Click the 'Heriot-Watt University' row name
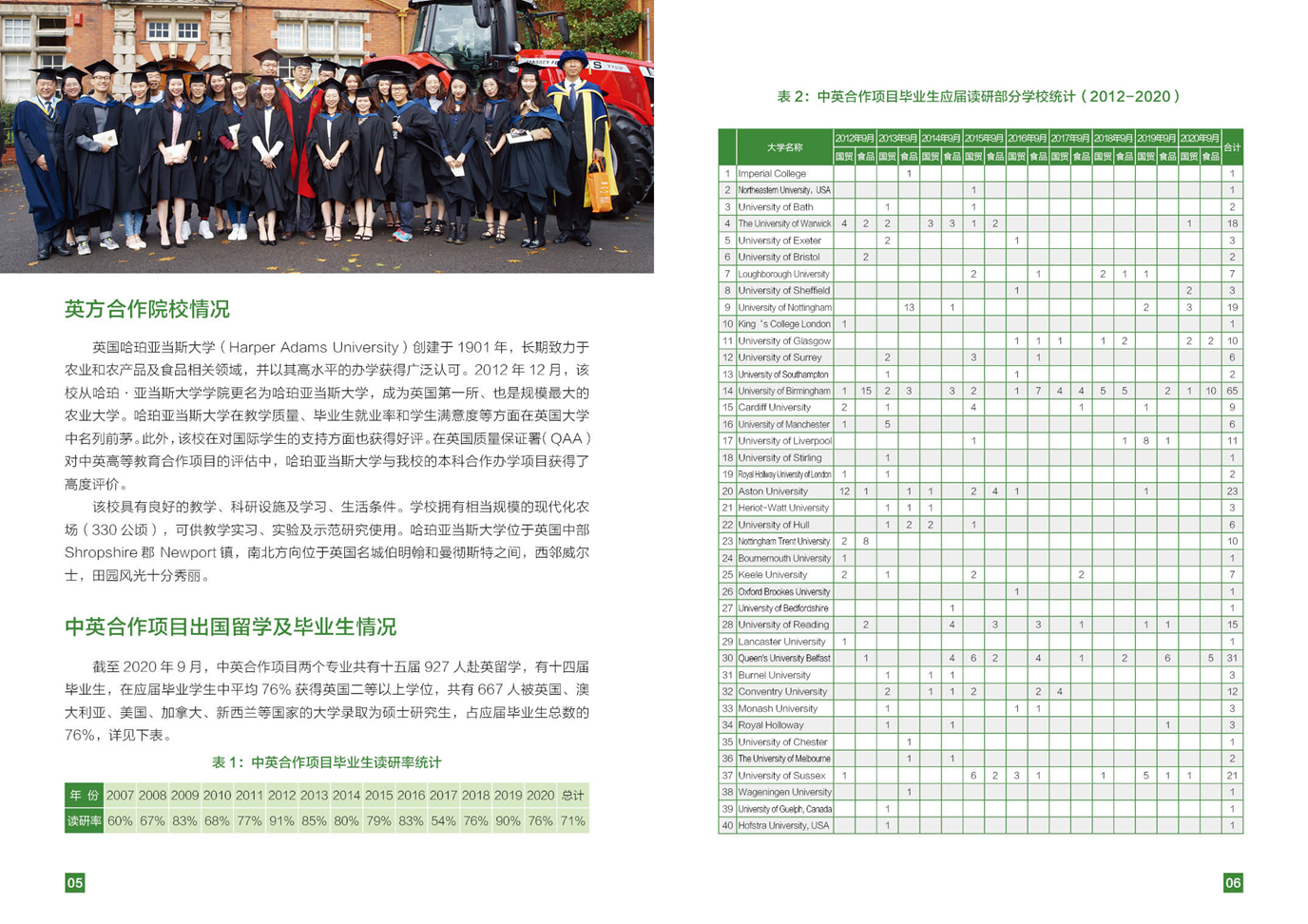Viewport: 1308px width, 924px height. [x=783, y=508]
